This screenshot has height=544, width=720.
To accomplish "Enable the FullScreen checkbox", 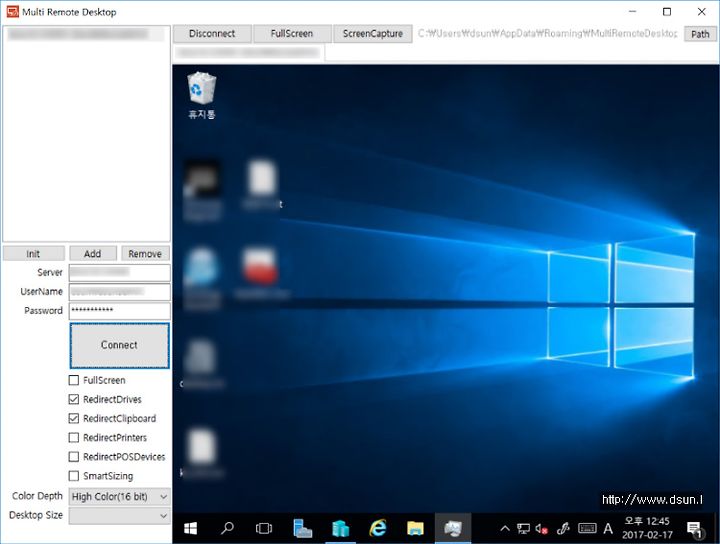I will coord(73,380).
